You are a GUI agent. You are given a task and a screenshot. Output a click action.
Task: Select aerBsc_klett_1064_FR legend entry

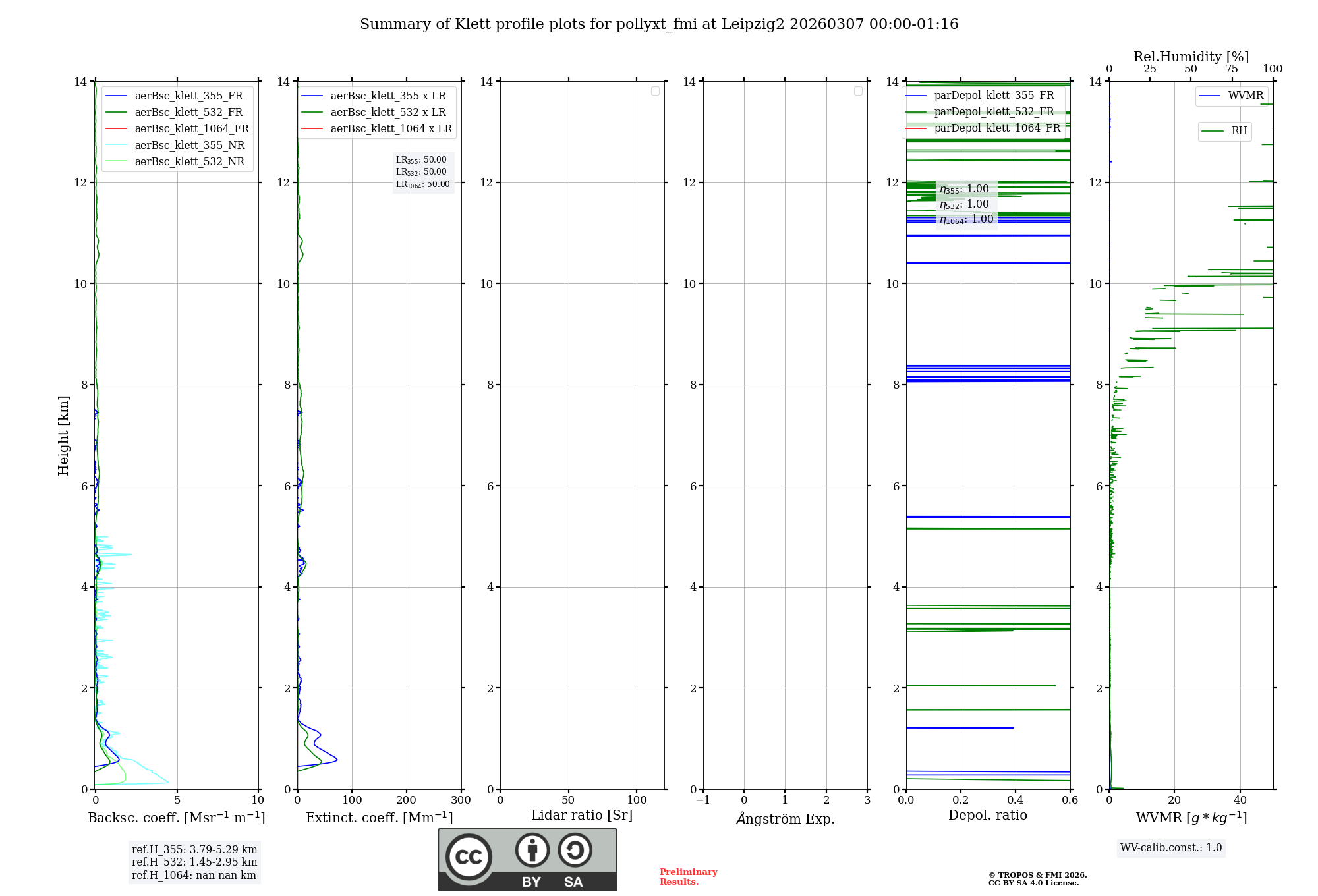pos(191,129)
